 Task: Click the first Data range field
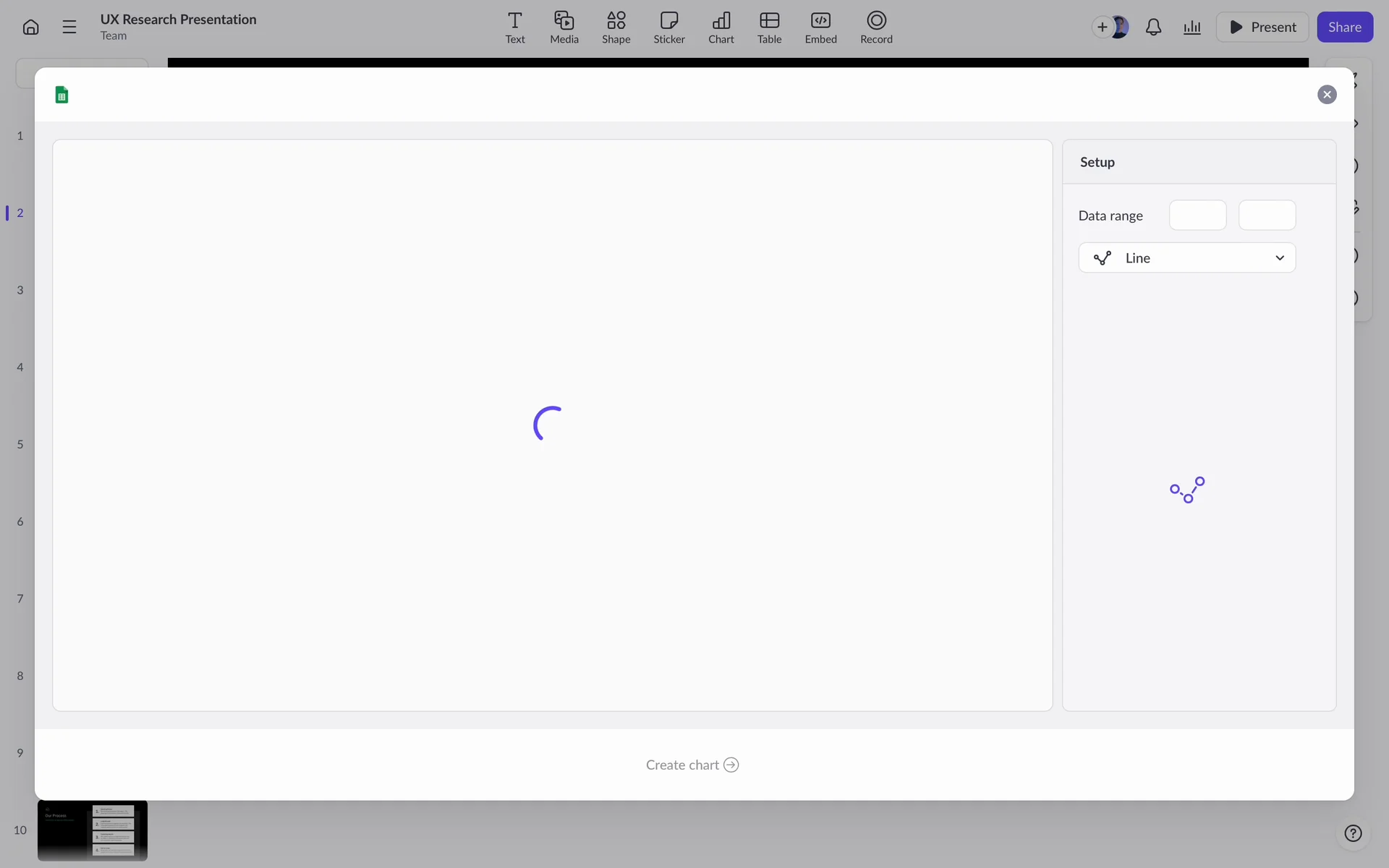click(1197, 216)
